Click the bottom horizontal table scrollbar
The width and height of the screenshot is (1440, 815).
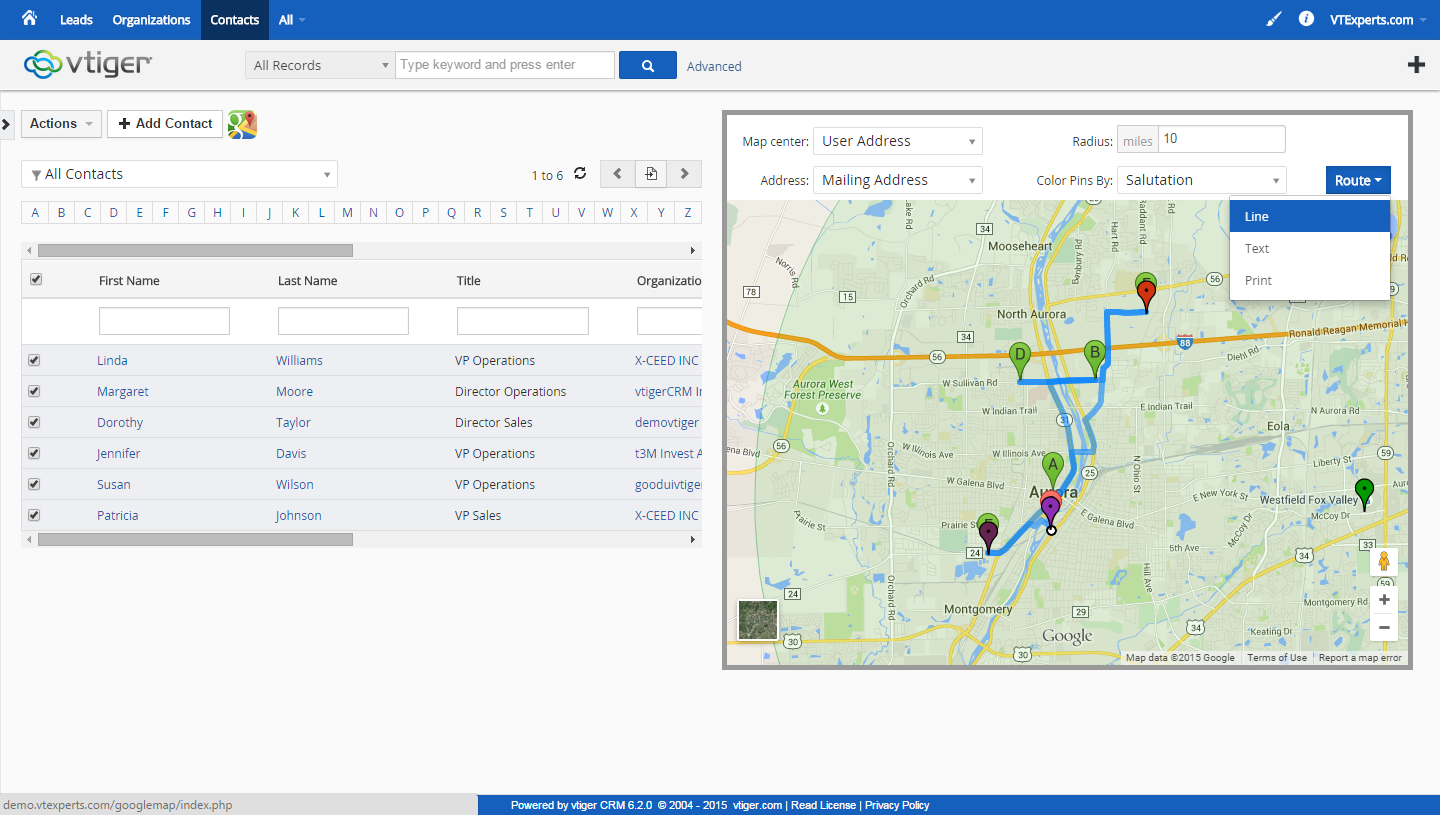pos(195,539)
